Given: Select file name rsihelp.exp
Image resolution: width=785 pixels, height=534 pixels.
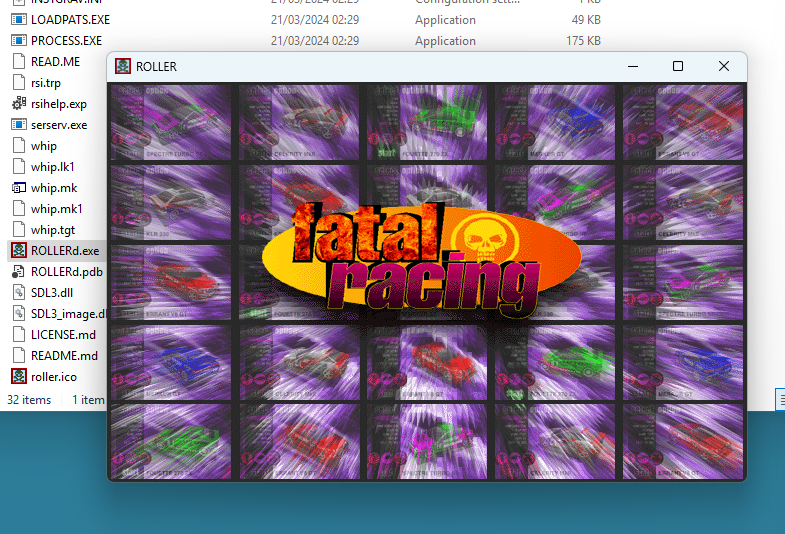Looking at the screenshot, I should [59, 104].
